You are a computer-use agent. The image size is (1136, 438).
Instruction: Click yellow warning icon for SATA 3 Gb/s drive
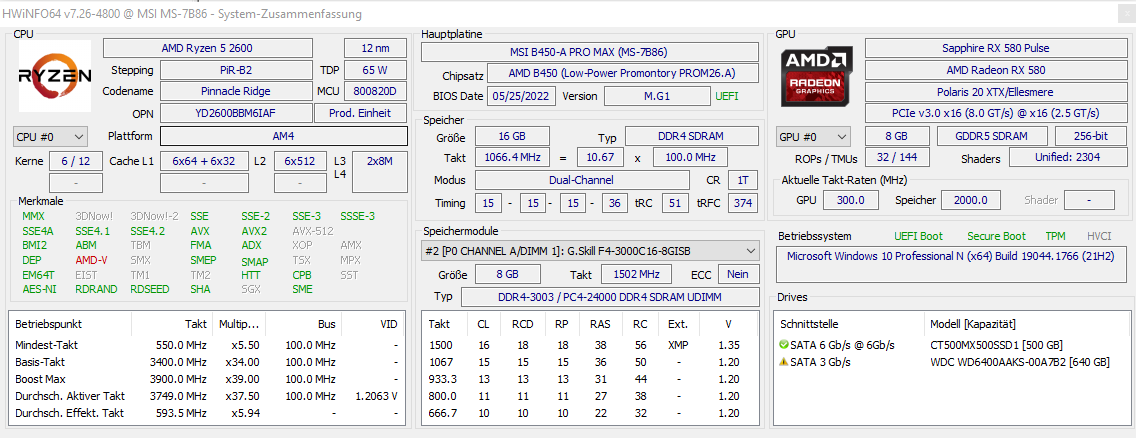783,362
